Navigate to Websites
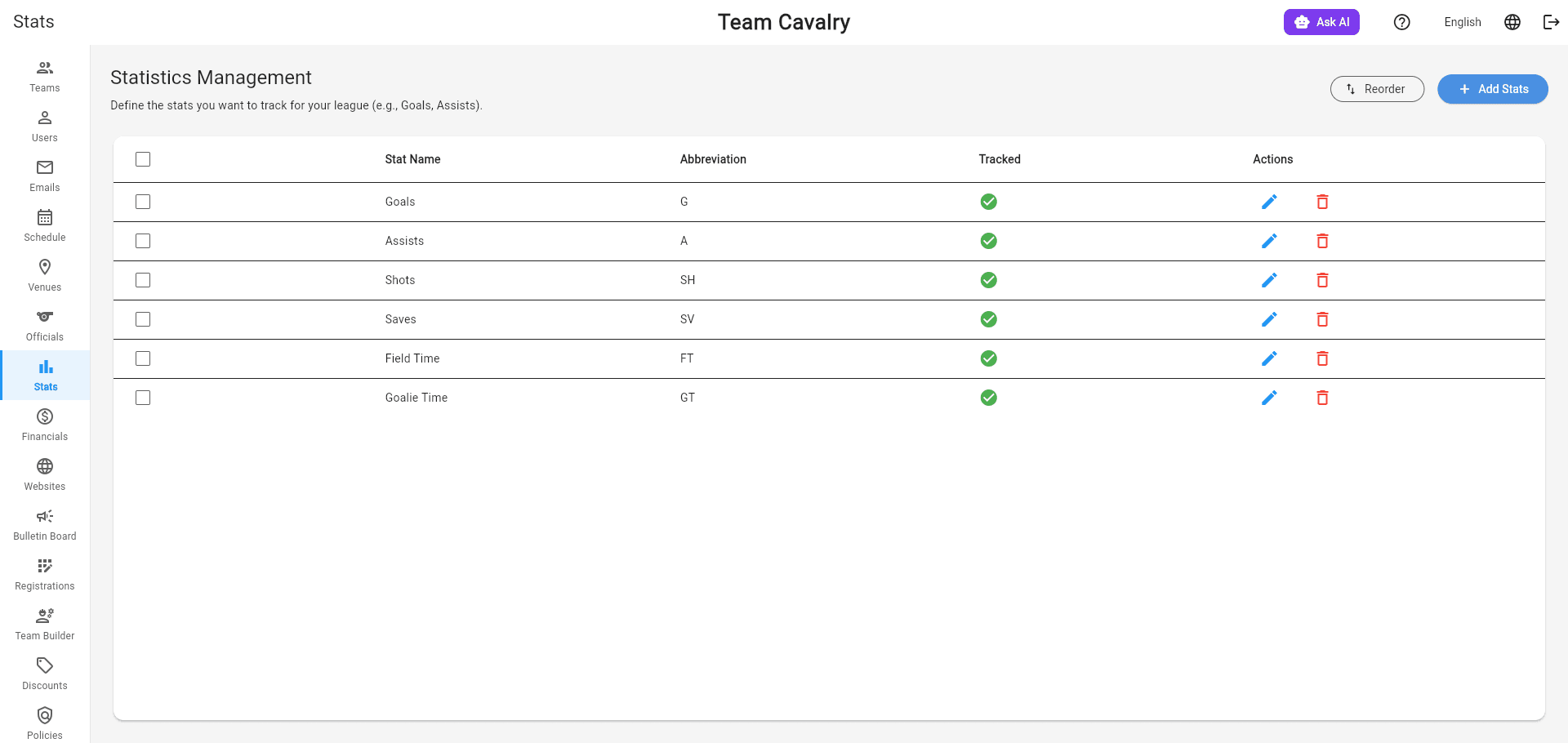The width and height of the screenshot is (1568, 743). coord(45,475)
